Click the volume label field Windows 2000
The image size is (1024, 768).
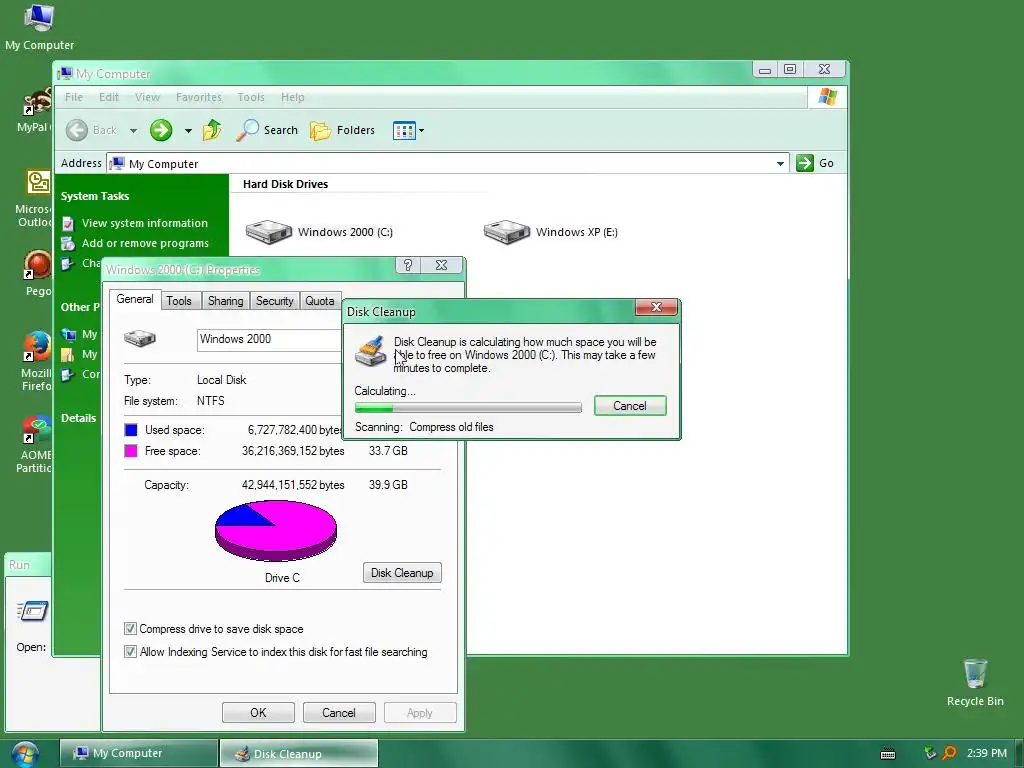(269, 340)
